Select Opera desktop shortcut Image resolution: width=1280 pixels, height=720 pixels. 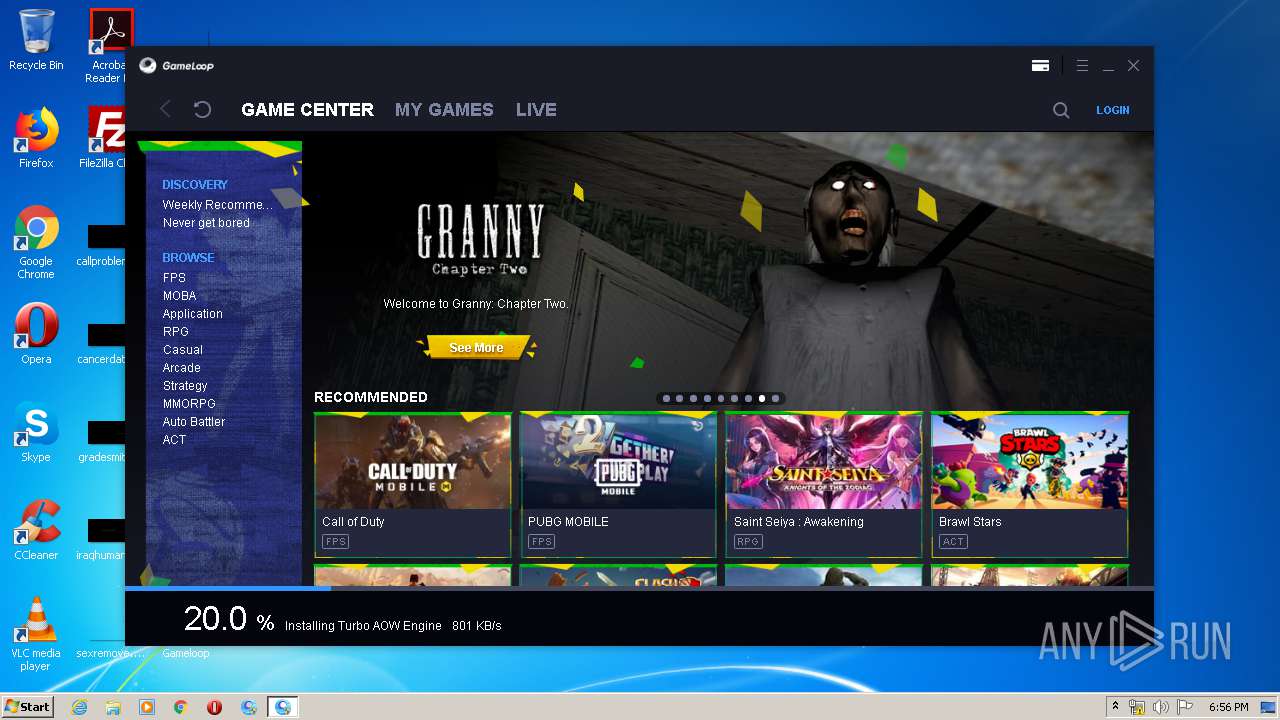[x=36, y=334]
